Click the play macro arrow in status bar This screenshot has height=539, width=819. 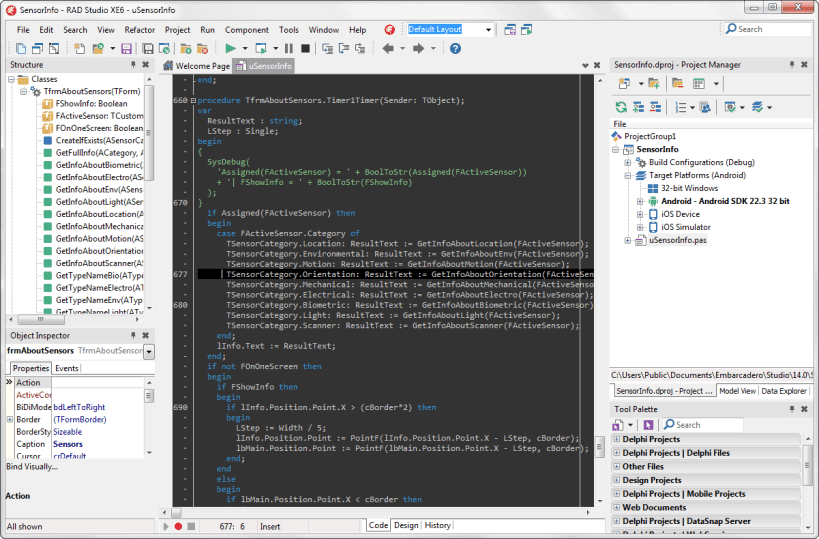tap(166, 526)
